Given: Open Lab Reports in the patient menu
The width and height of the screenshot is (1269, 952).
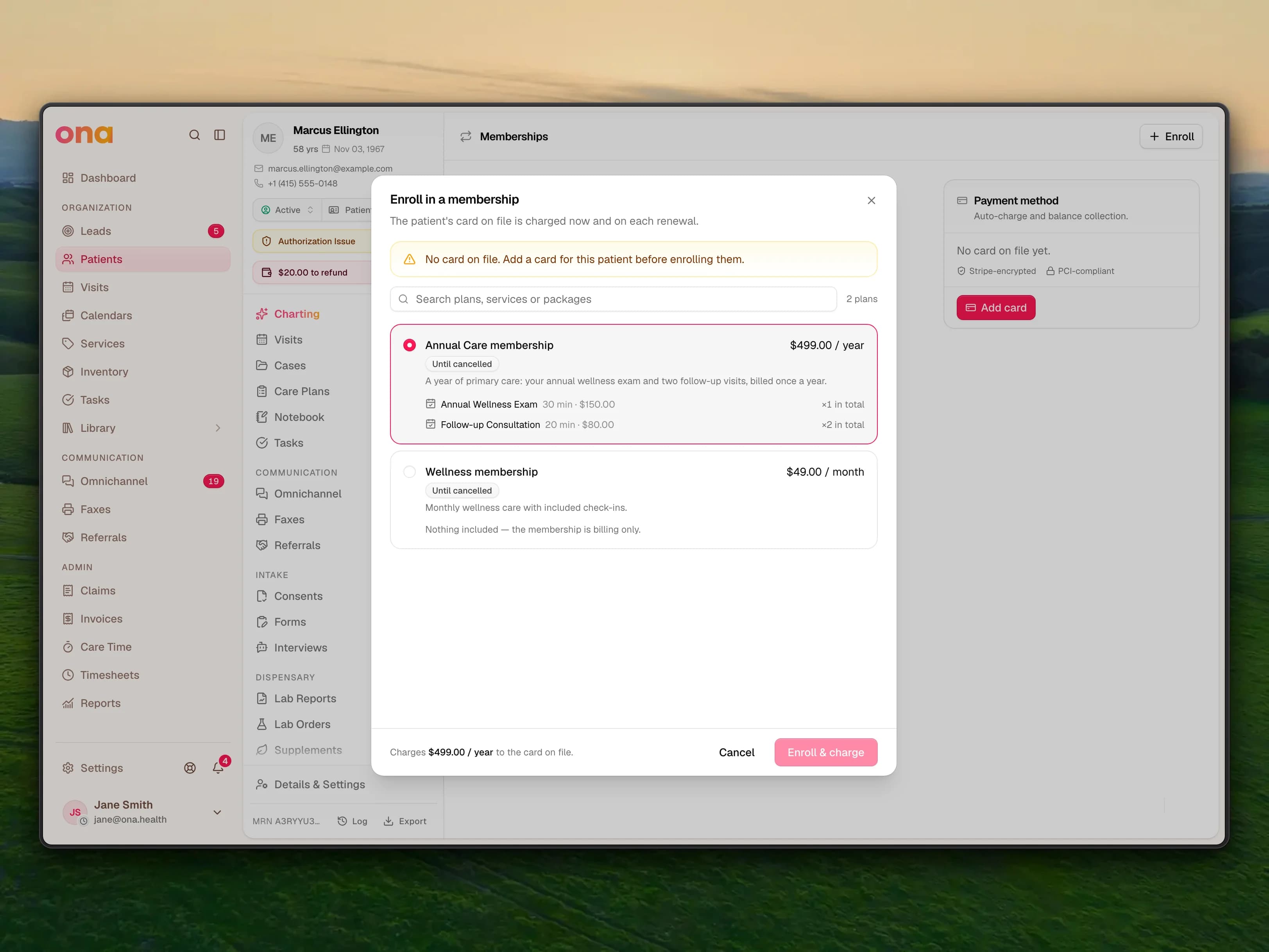Looking at the screenshot, I should pyautogui.click(x=297, y=698).
